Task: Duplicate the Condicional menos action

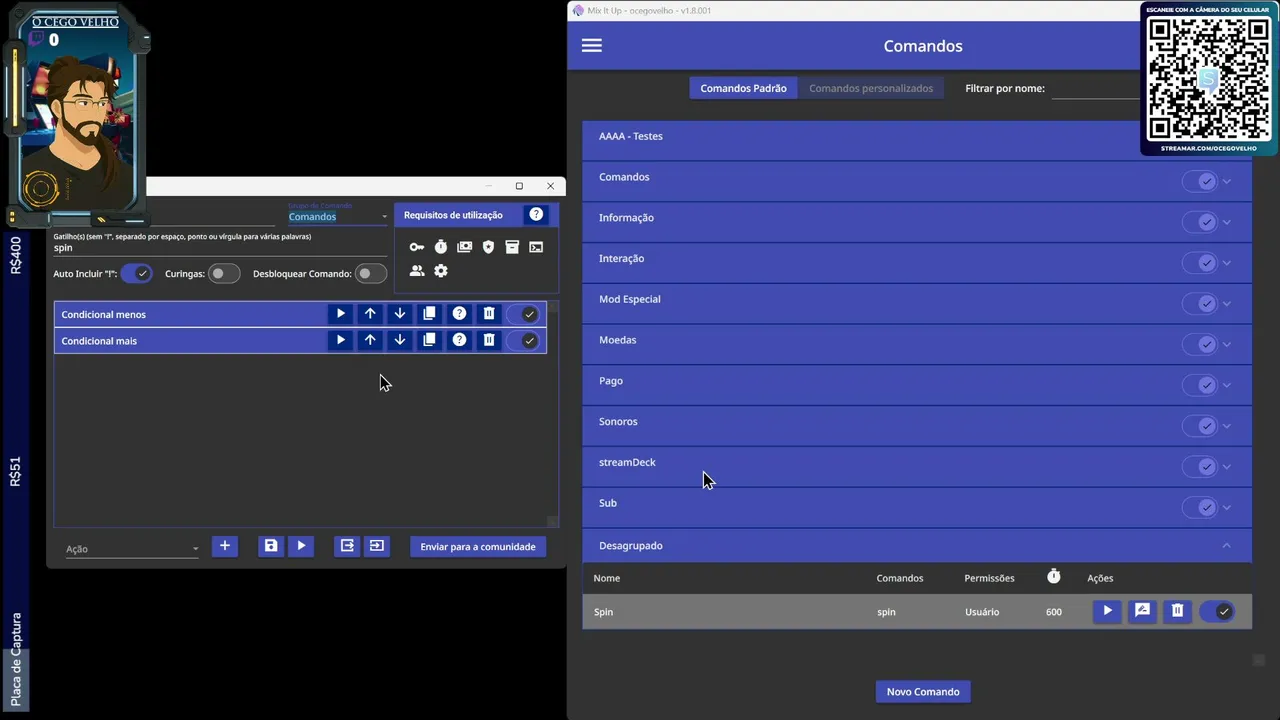Action: pos(430,314)
